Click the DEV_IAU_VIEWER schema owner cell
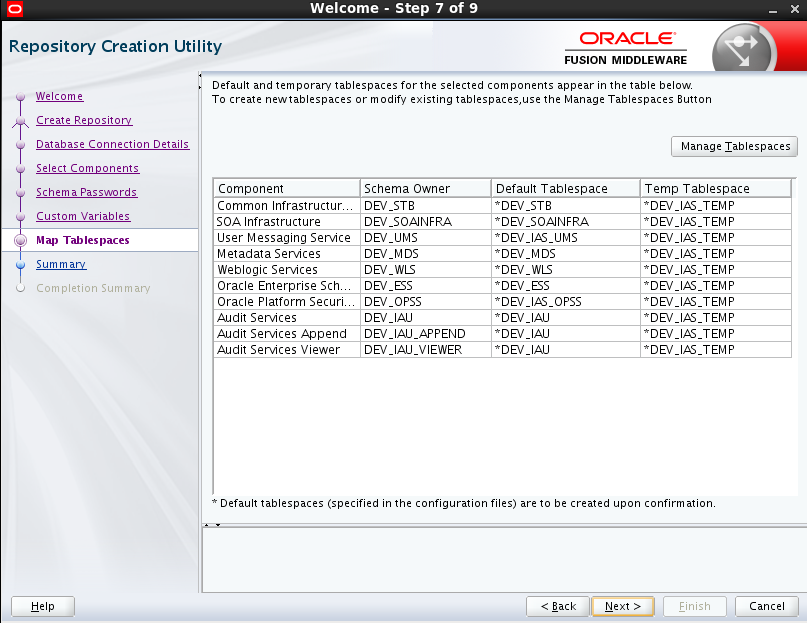 click(426, 350)
